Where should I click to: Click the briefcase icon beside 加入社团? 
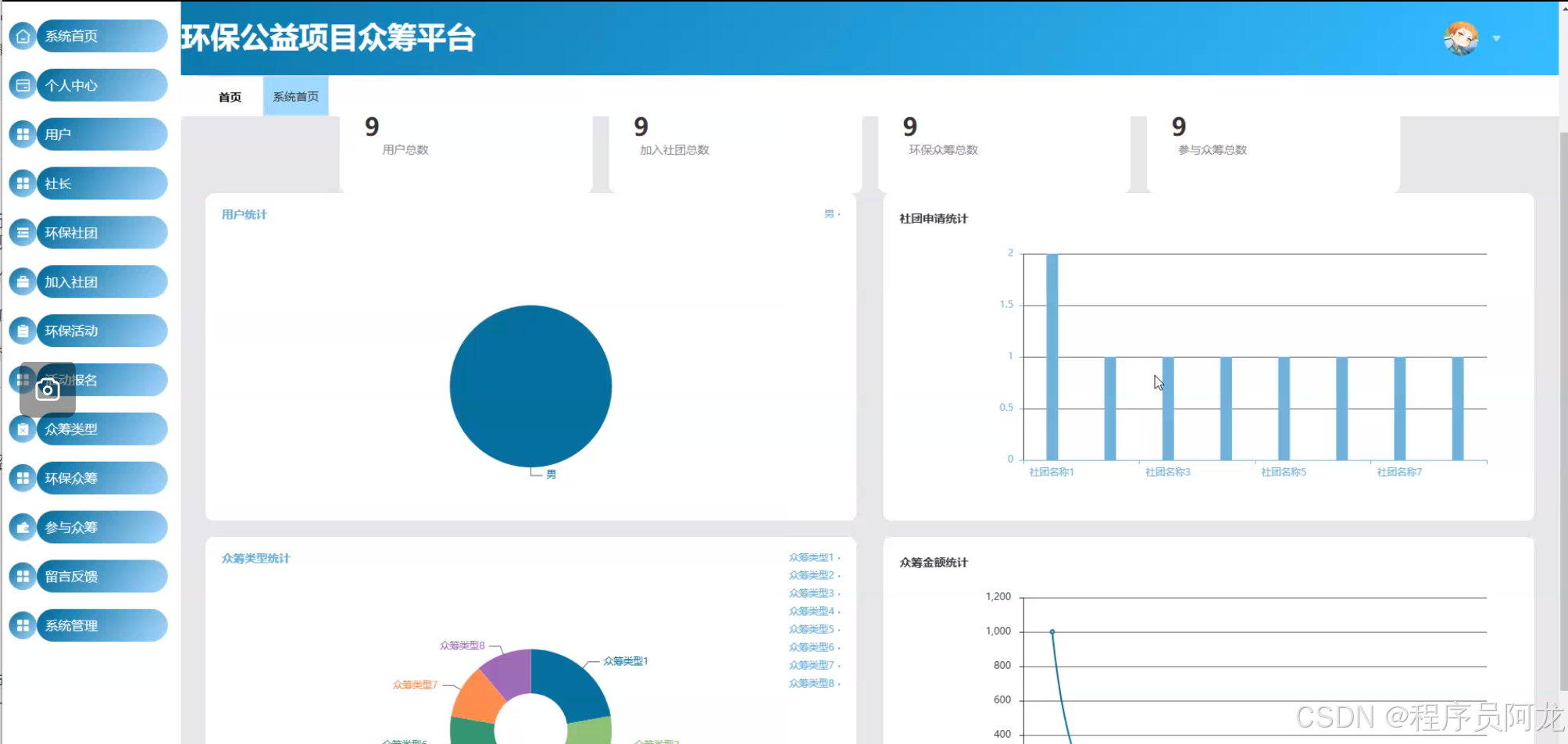click(x=23, y=282)
